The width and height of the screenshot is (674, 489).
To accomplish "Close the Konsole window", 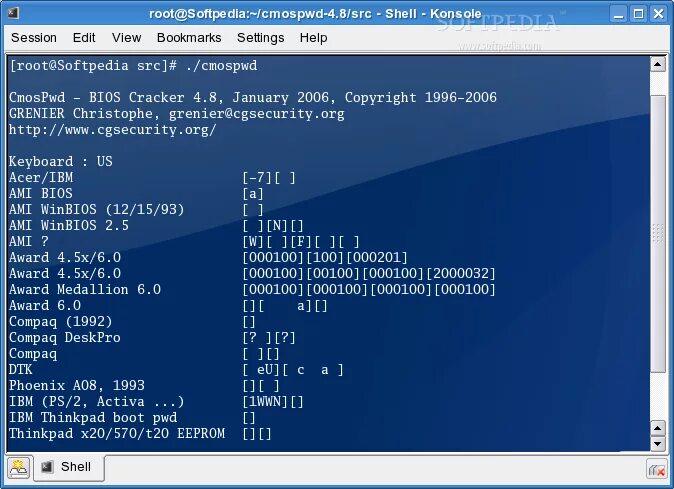I will pyautogui.click(x=659, y=14).
